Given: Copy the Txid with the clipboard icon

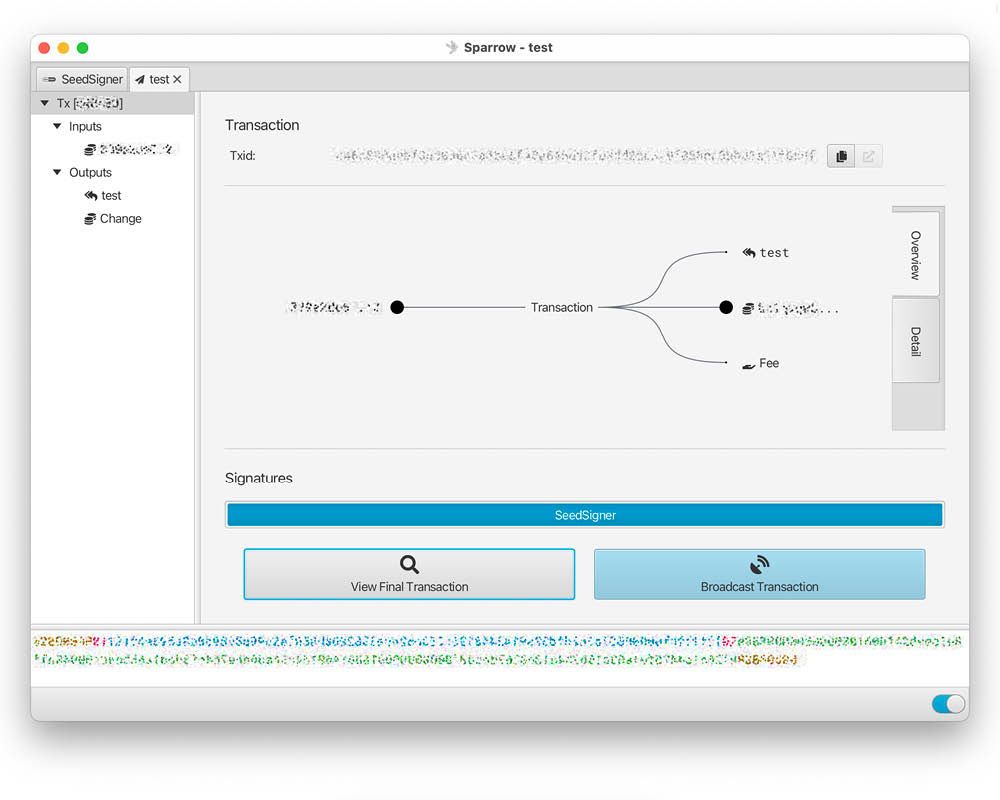Looking at the screenshot, I should point(841,156).
